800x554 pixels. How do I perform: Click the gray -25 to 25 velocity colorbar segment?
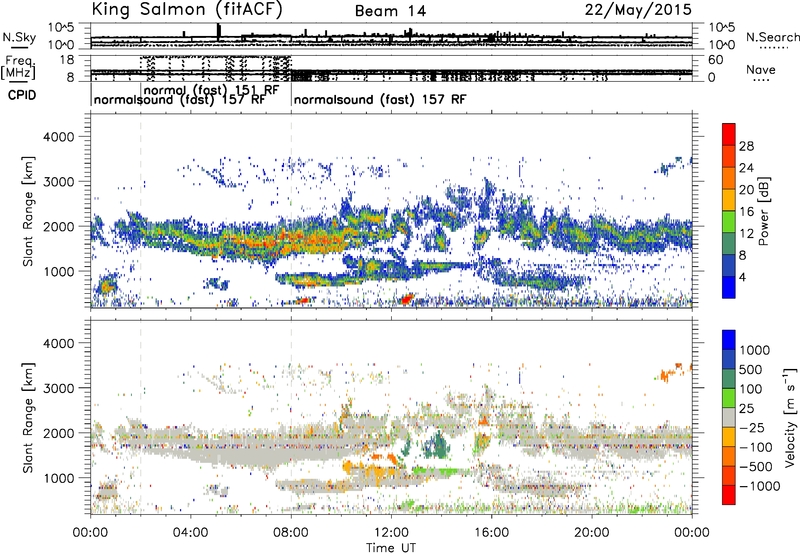click(729, 417)
